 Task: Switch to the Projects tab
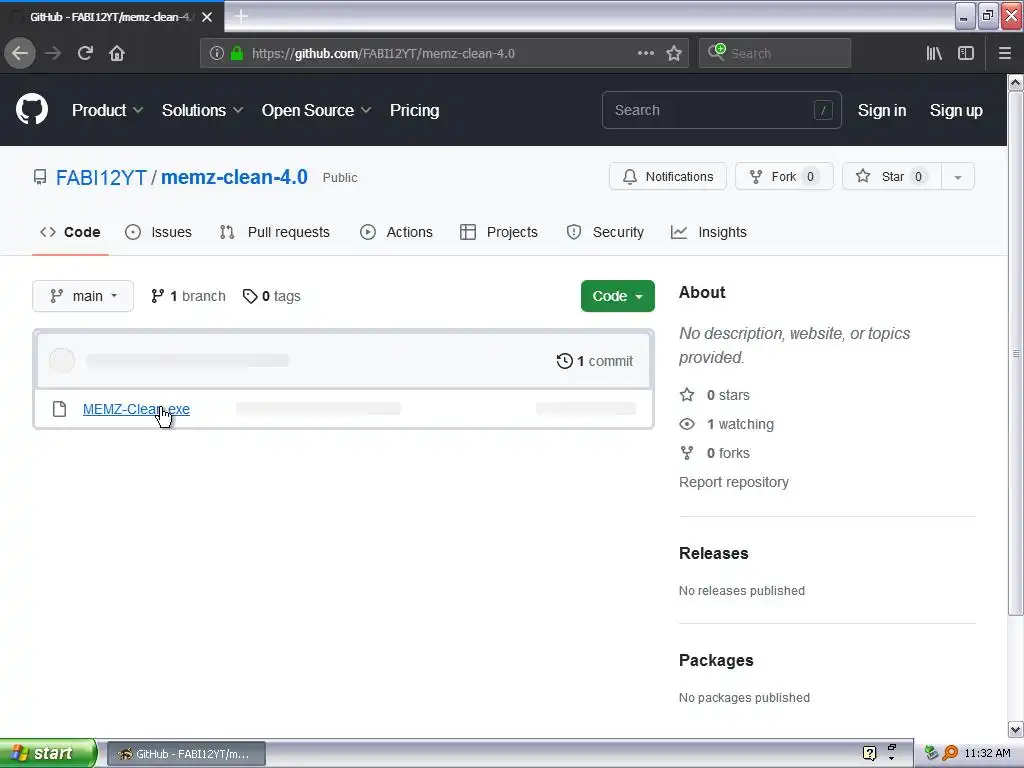click(499, 232)
